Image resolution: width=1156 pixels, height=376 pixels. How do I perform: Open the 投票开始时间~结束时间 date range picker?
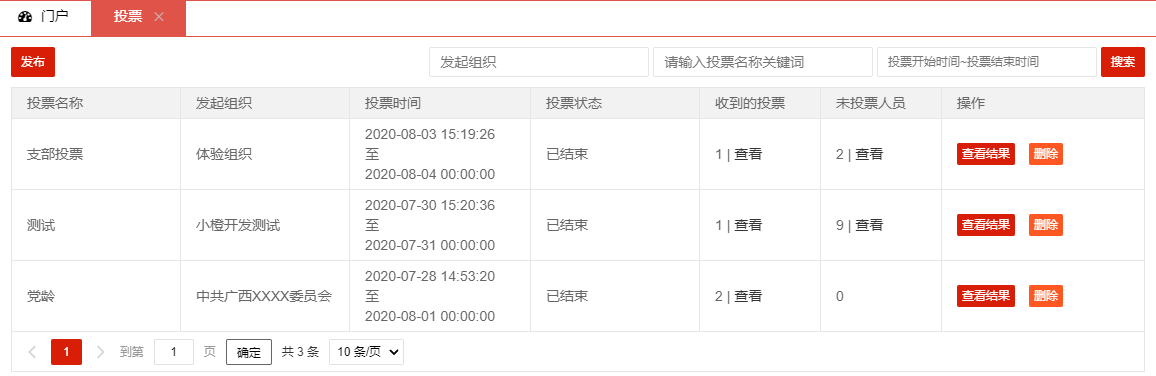click(986, 62)
